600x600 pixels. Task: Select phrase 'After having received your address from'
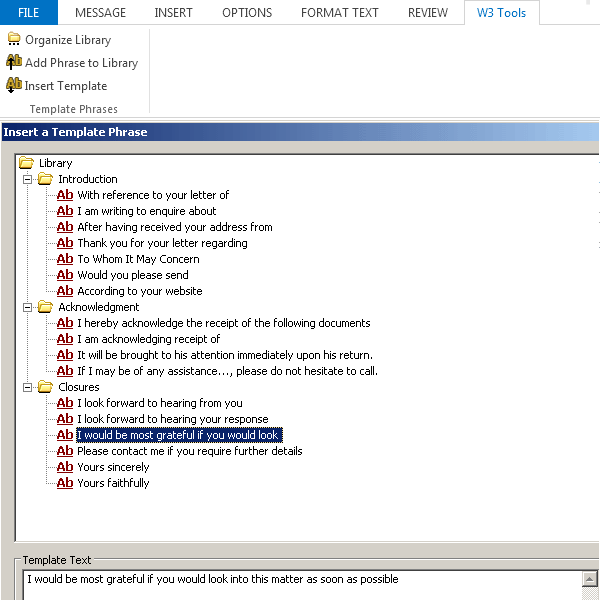click(175, 227)
